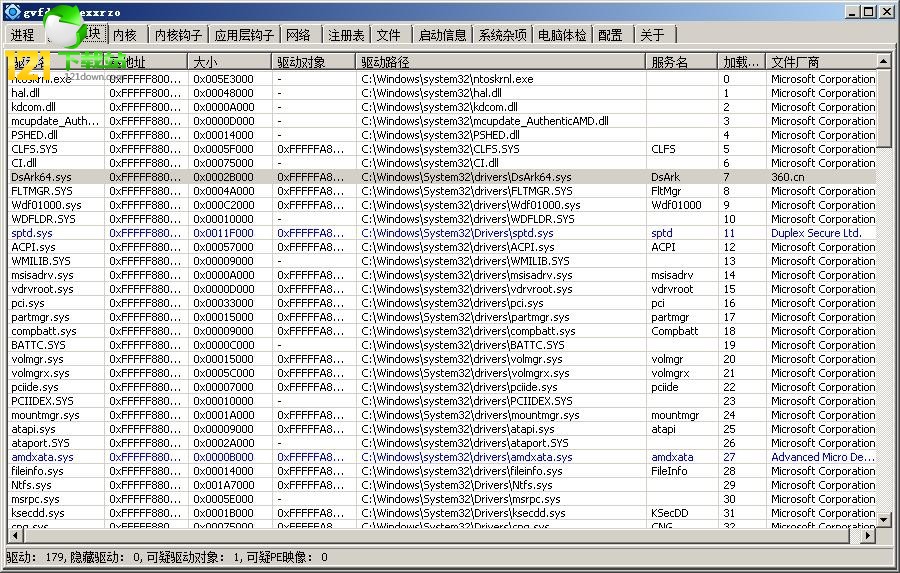Sort by the 文件厂商 column header

pos(820,62)
